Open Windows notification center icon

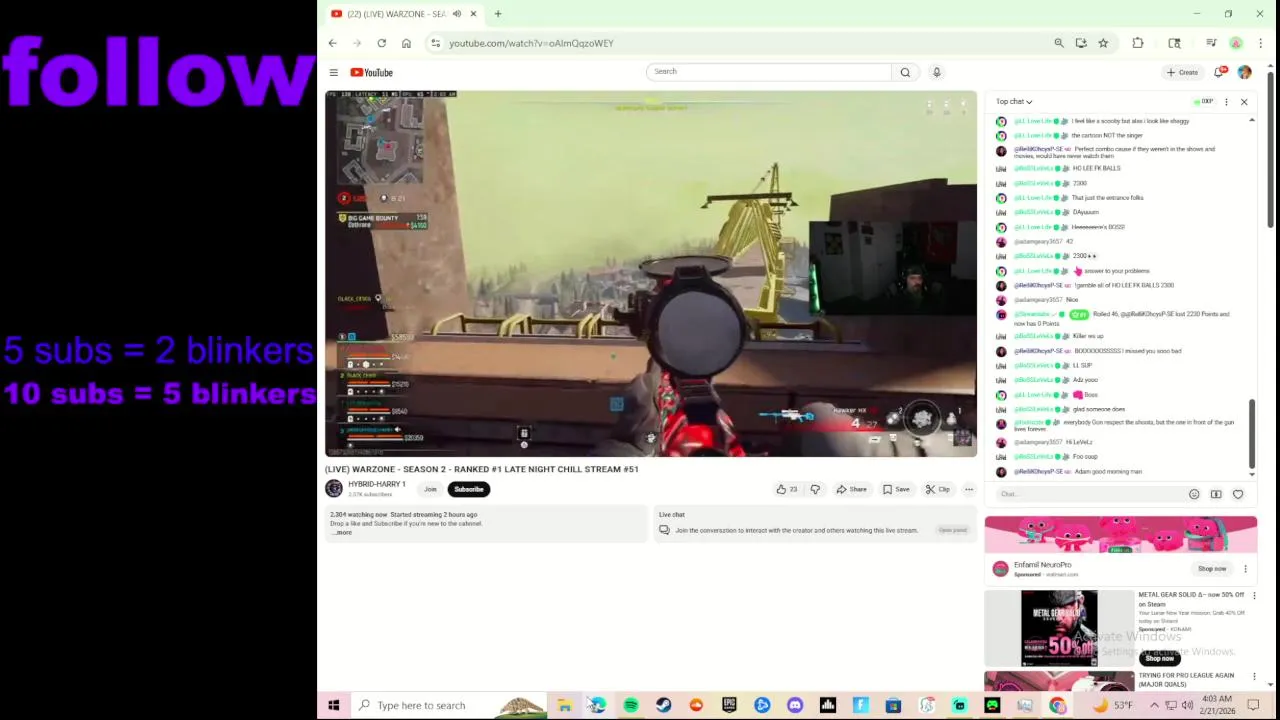pos(1253,705)
